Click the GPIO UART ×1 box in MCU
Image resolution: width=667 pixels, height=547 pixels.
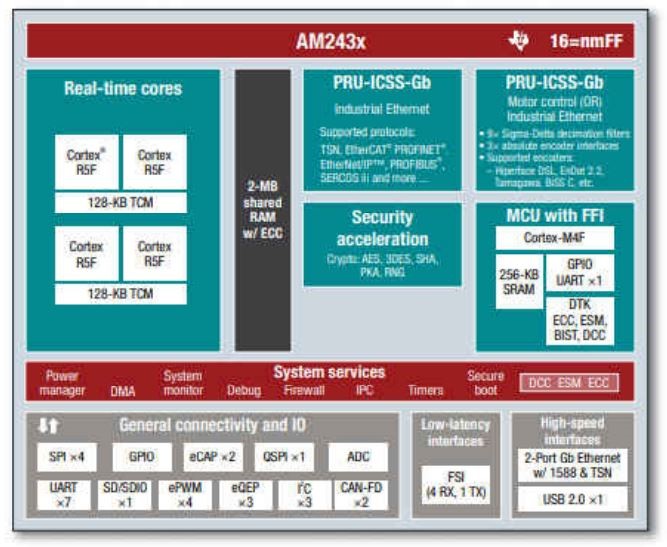pos(580,273)
